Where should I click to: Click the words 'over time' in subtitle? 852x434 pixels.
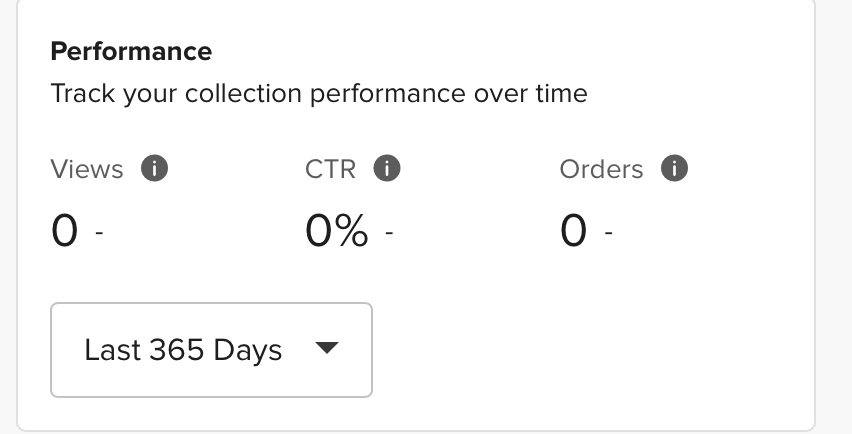pos(531,93)
